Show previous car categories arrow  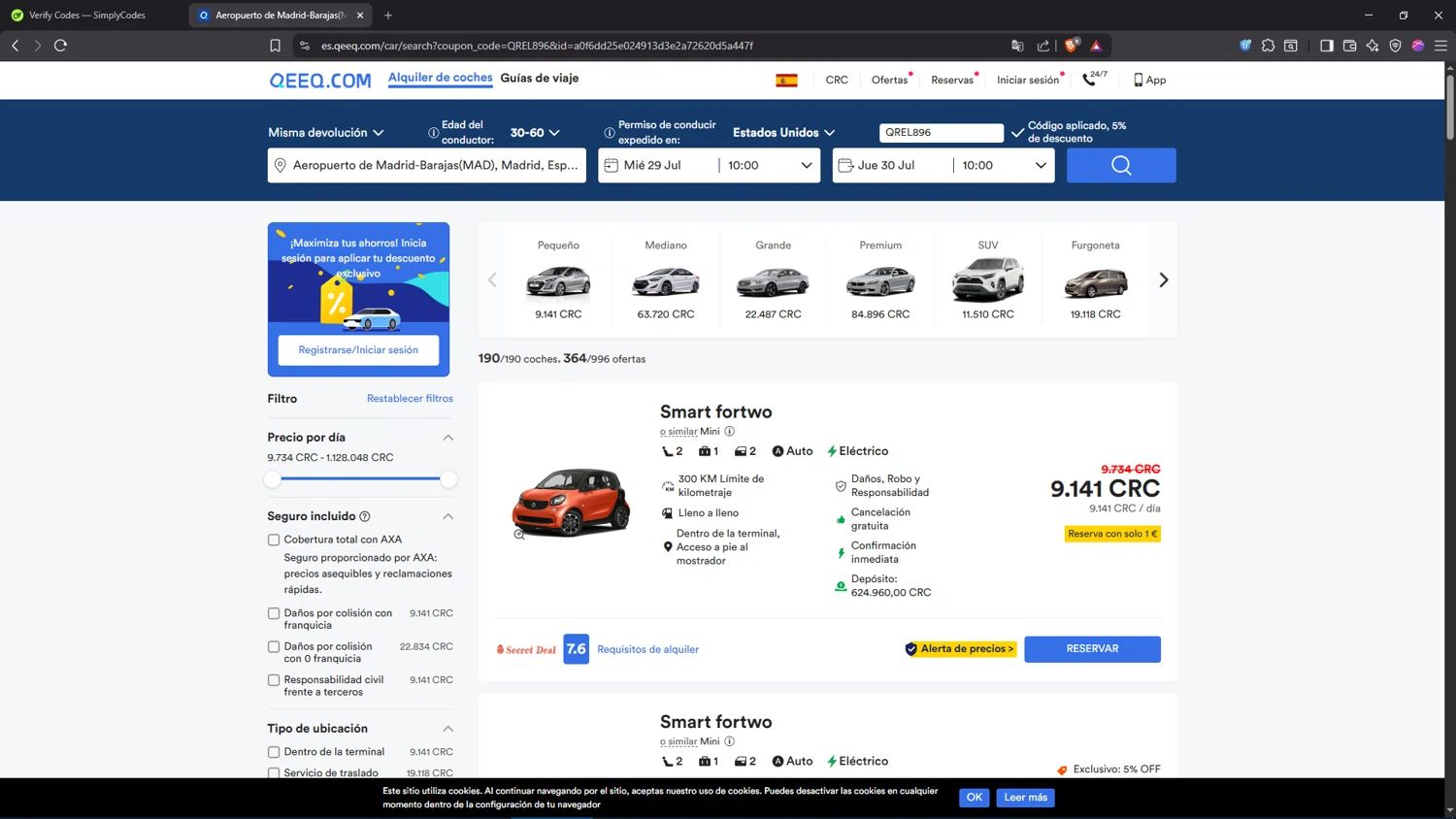pyautogui.click(x=492, y=280)
